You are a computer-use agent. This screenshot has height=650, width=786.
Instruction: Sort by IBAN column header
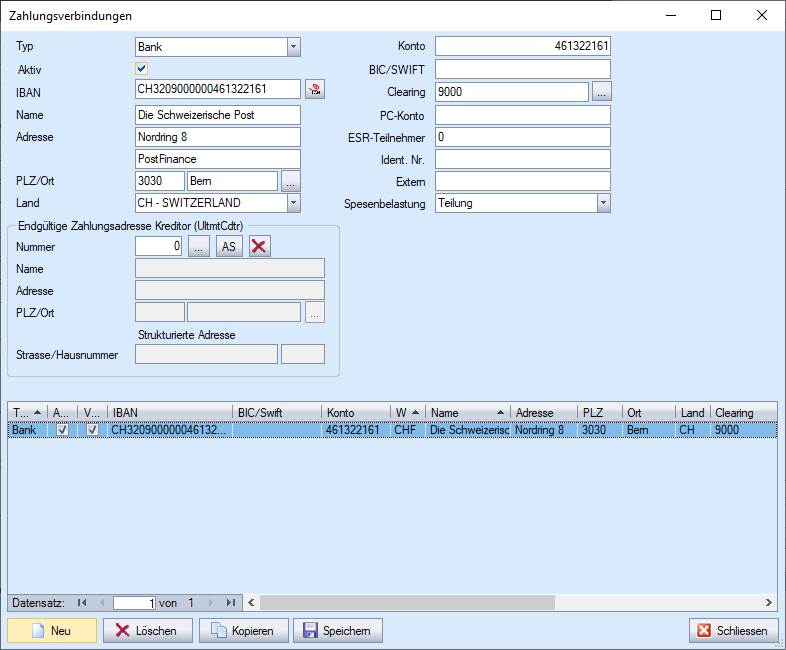click(170, 412)
